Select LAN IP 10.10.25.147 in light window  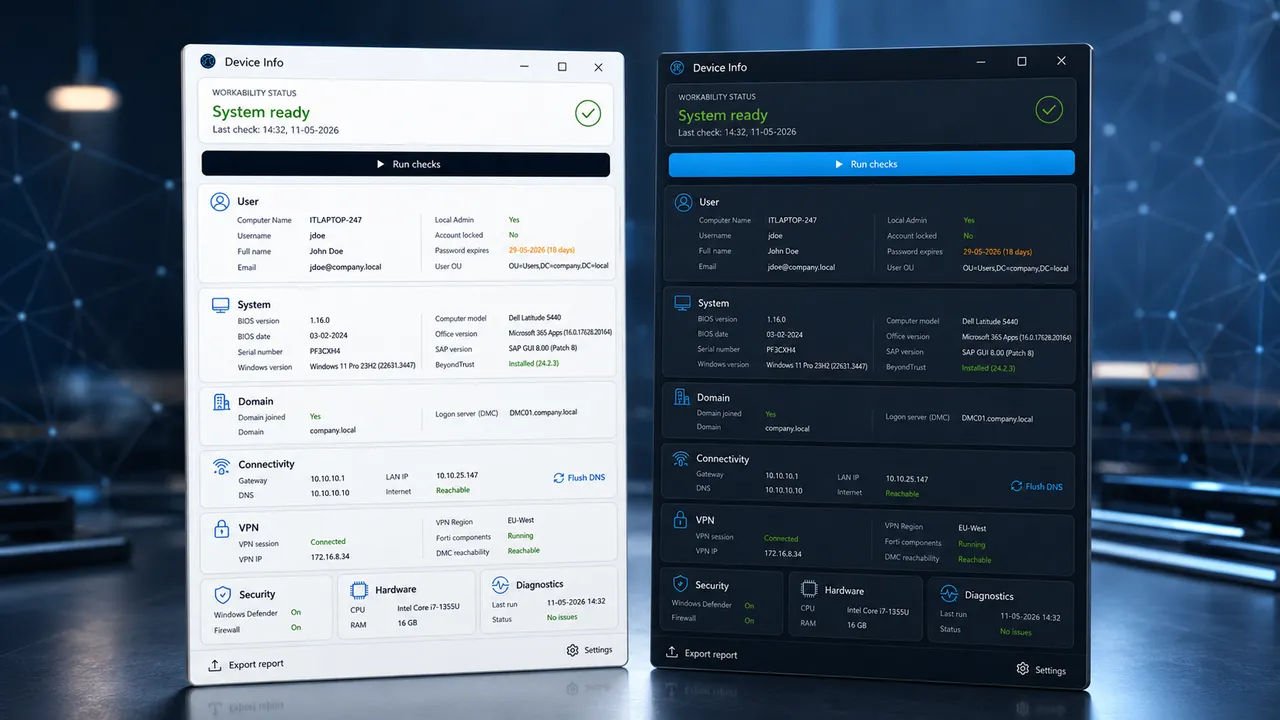point(457,475)
